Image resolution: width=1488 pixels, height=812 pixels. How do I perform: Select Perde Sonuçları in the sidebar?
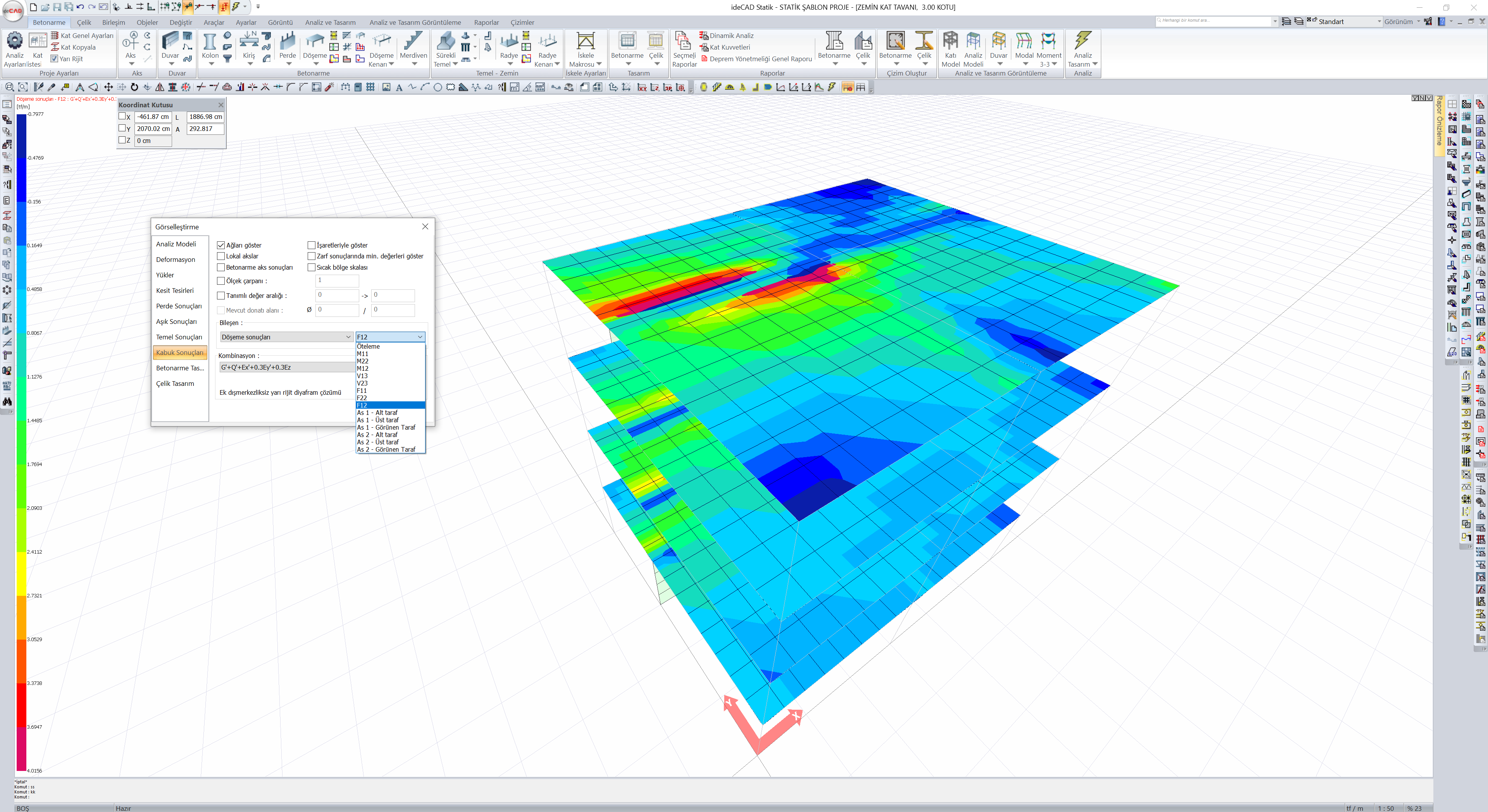[179, 306]
